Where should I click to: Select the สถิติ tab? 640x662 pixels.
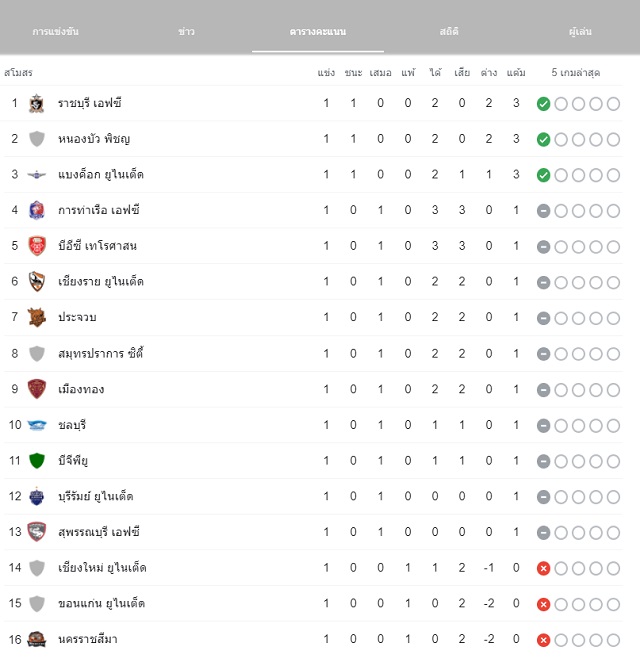click(449, 32)
